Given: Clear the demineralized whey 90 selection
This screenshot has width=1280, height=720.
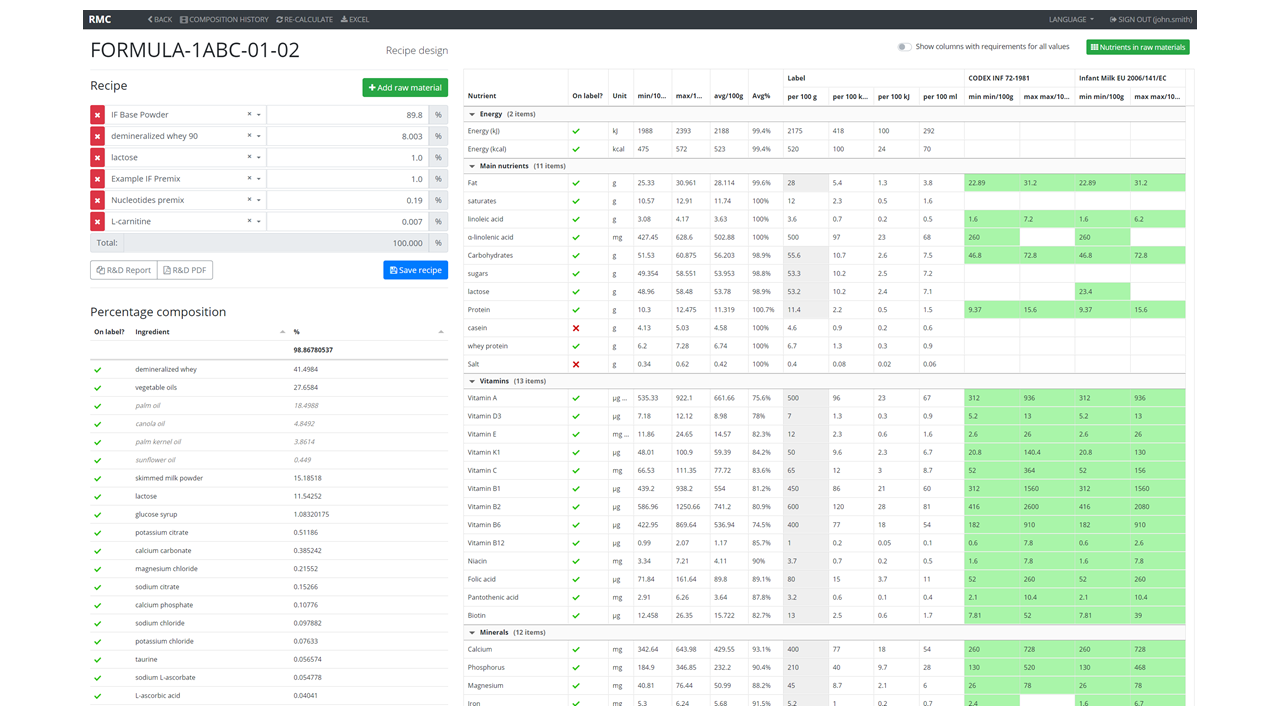Looking at the screenshot, I should (x=249, y=136).
